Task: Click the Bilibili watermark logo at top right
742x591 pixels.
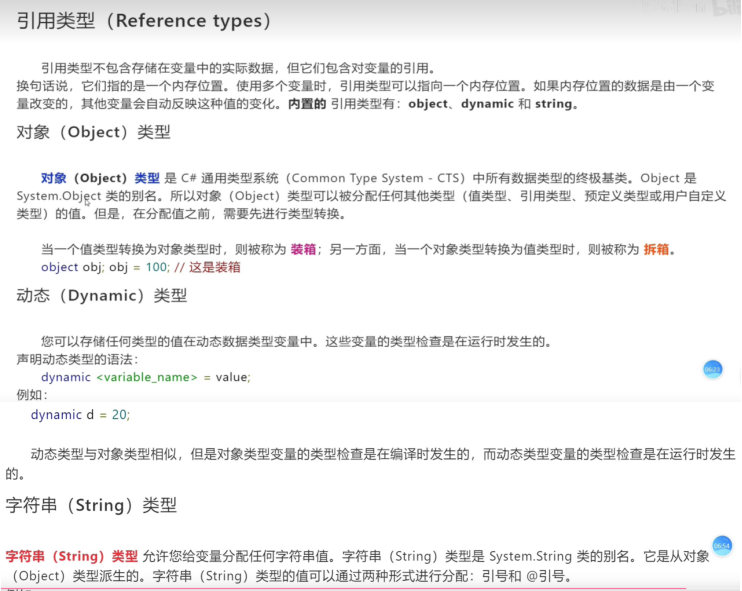Action: click(x=725, y=10)
